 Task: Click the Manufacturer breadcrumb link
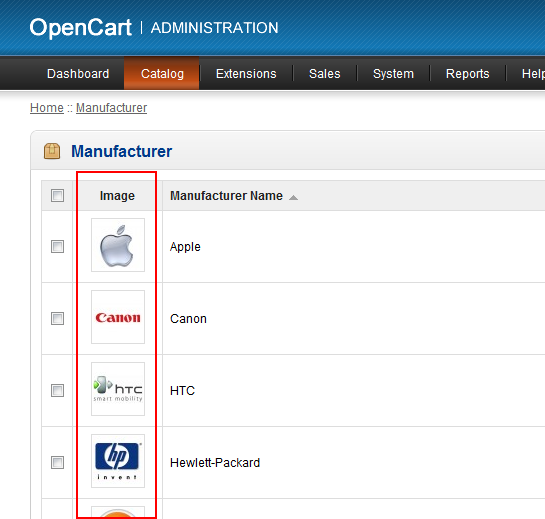112,108
